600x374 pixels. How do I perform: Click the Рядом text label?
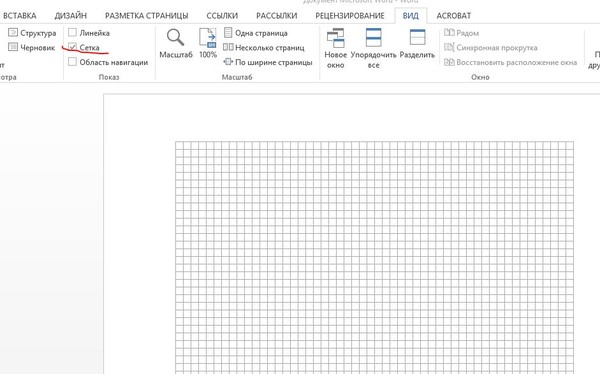pos(468,33)
